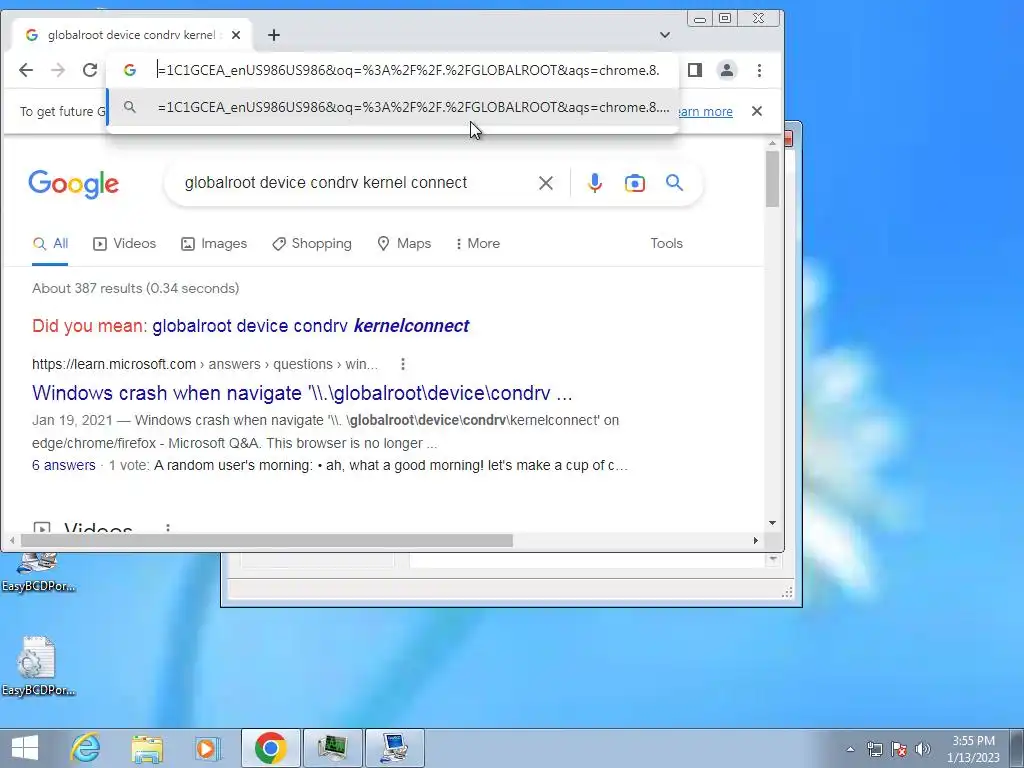This screenshot has width=1024, height=768.
Task: Open the Chrome profile avatar
Action: [727, 70]
